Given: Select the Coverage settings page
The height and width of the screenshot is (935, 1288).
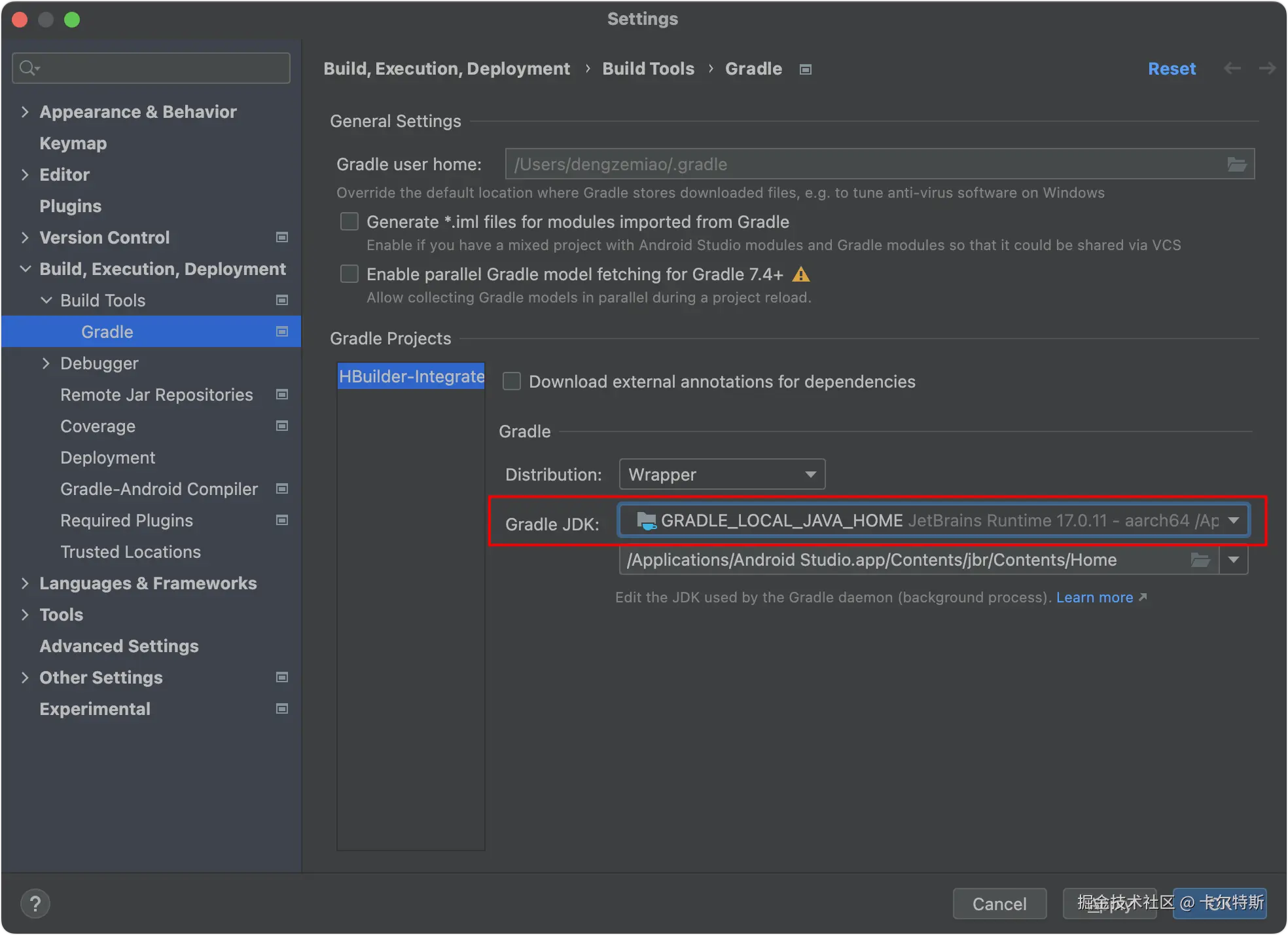Looking at the screenshot, I should tap(98, 426).
